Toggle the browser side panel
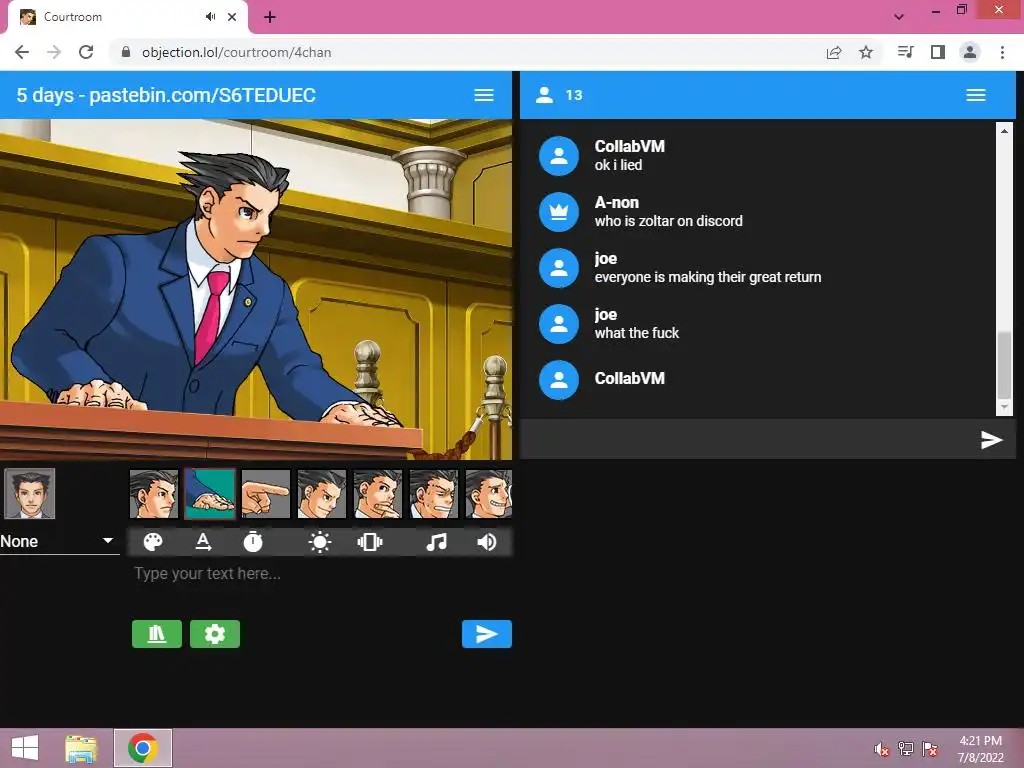The height and width of the screenshot is (768, 1024). [938, 52]
